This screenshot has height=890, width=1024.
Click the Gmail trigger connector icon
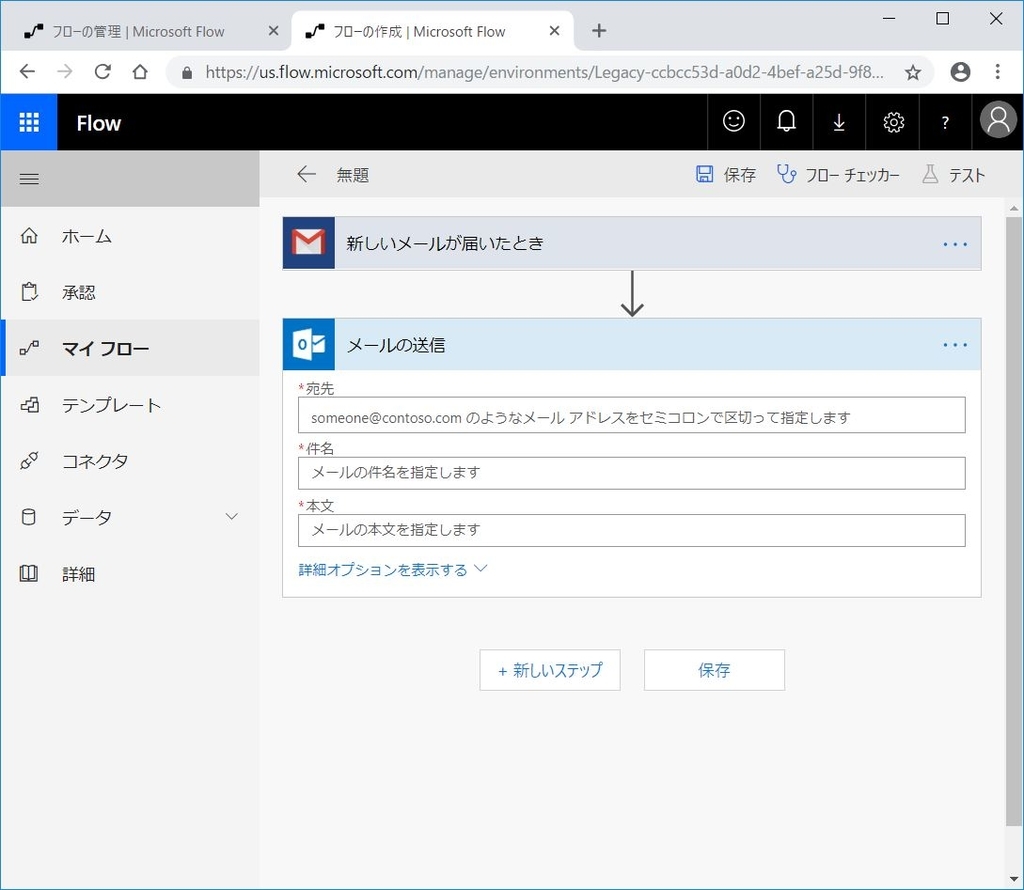tap(308, 242)
